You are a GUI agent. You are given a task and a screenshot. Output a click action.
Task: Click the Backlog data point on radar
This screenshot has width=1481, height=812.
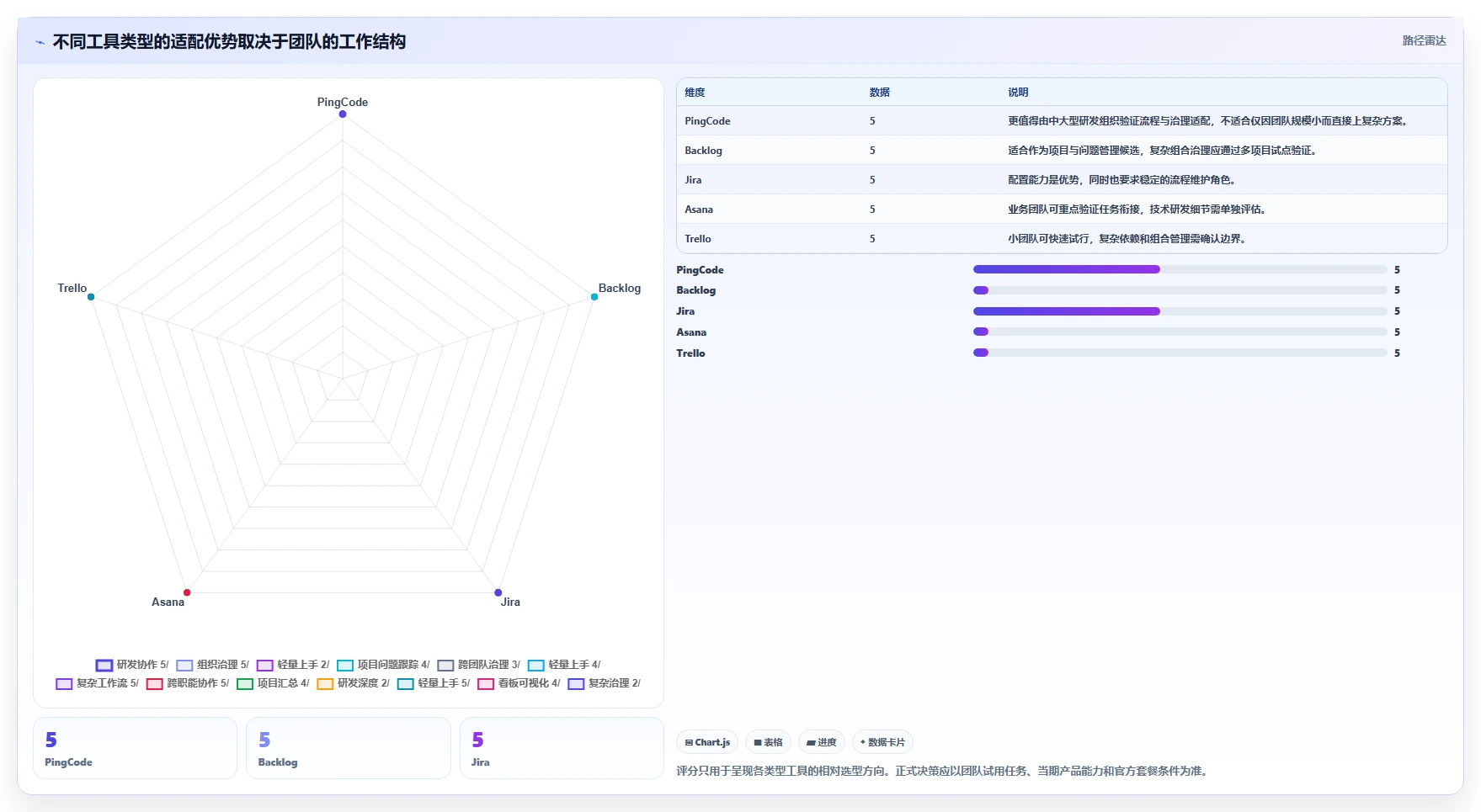pos(594,297)
